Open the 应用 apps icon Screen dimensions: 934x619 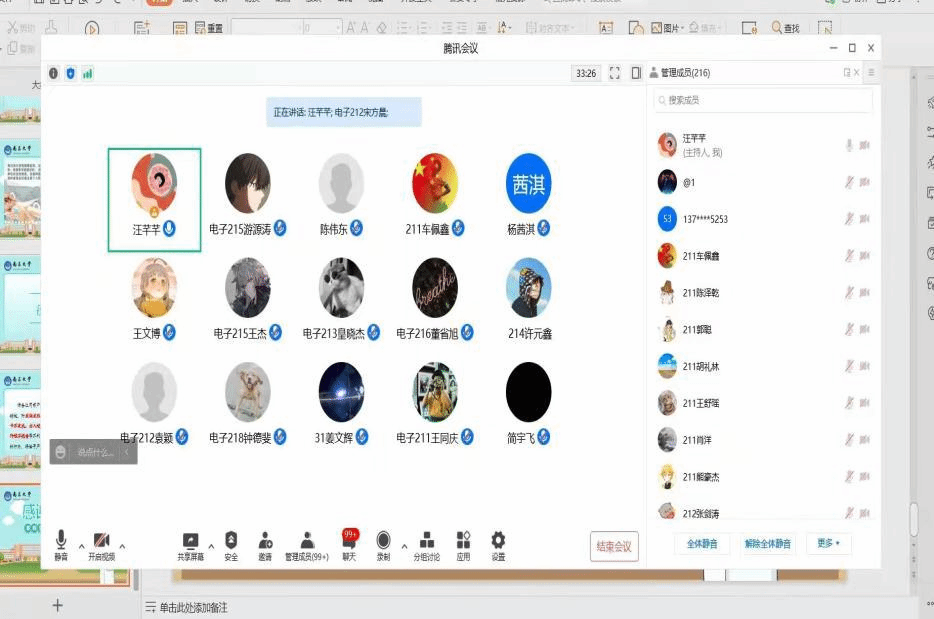tap(463, 541)
